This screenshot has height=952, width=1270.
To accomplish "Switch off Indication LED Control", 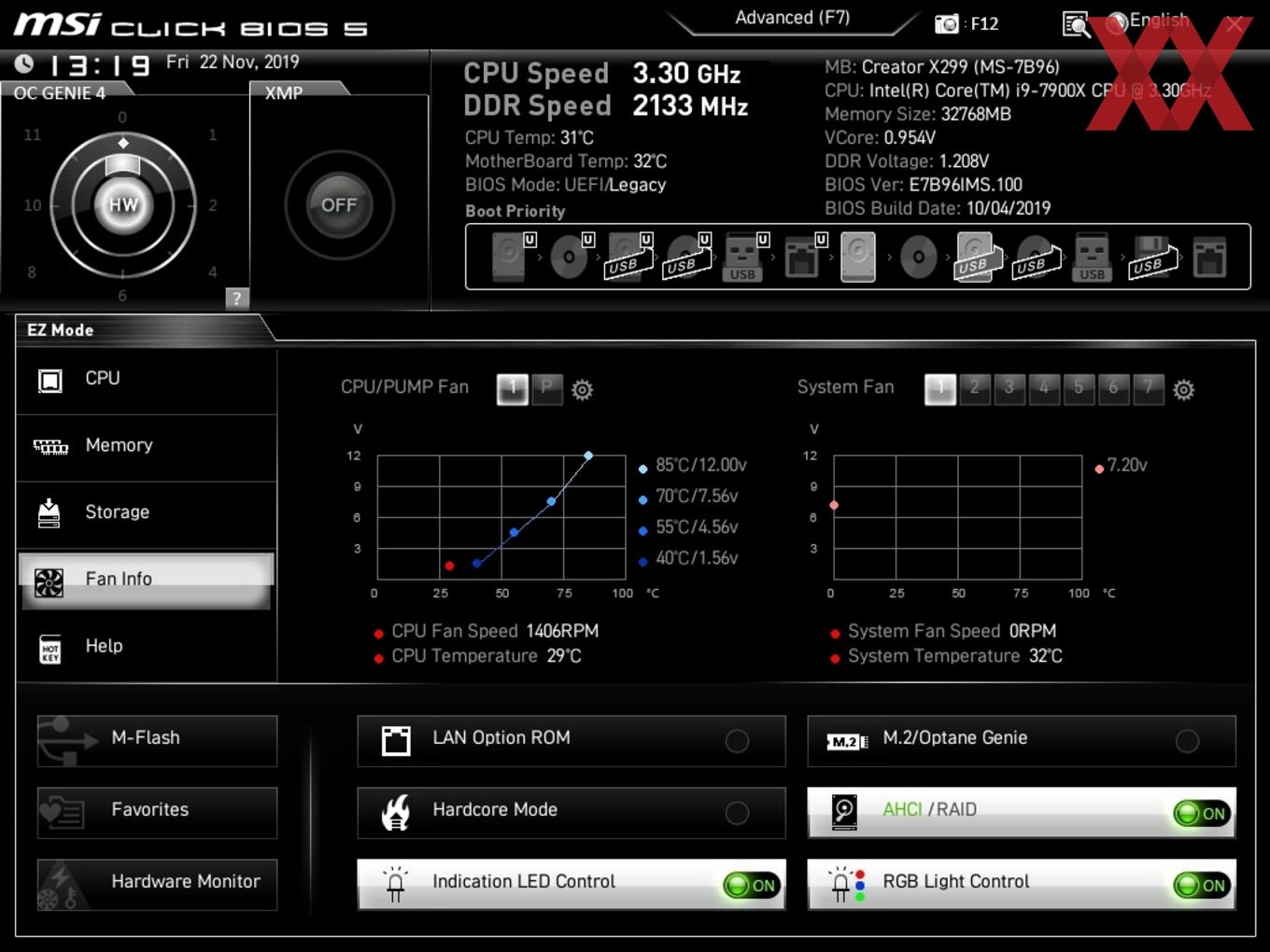I will [x=752, y=886].
